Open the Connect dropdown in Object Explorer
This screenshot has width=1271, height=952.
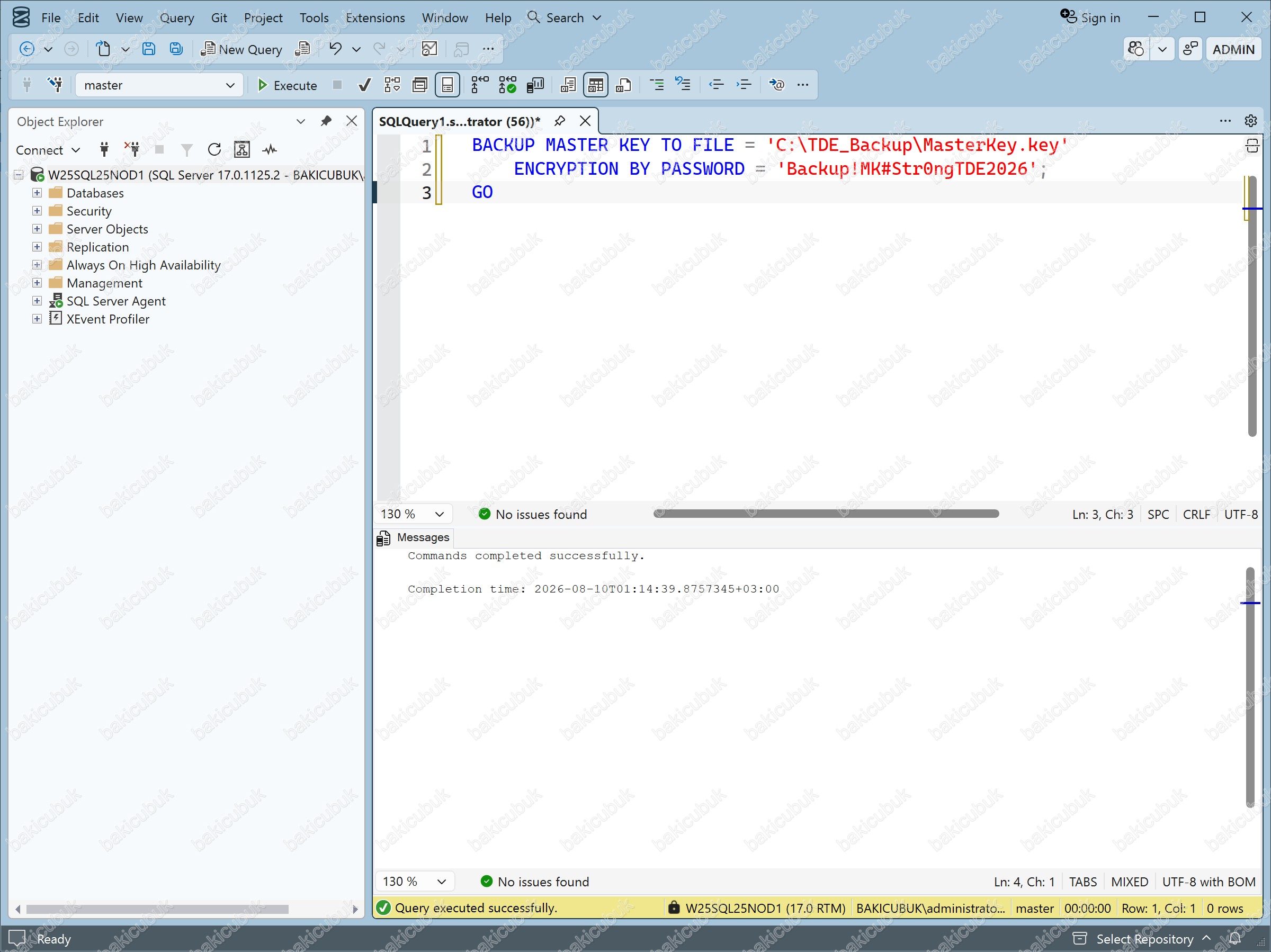point(48,150)
